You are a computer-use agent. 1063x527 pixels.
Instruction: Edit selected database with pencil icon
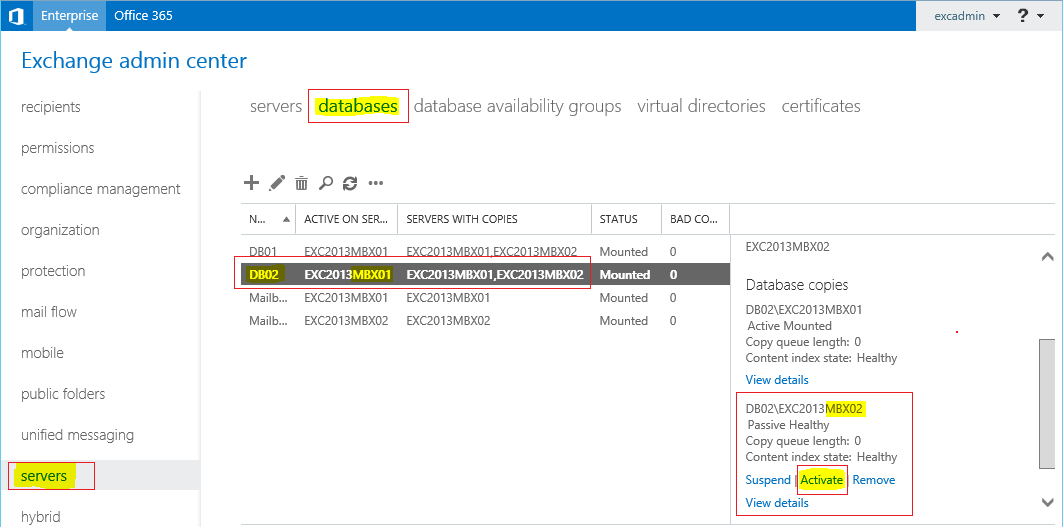click(x=277, y=183)
